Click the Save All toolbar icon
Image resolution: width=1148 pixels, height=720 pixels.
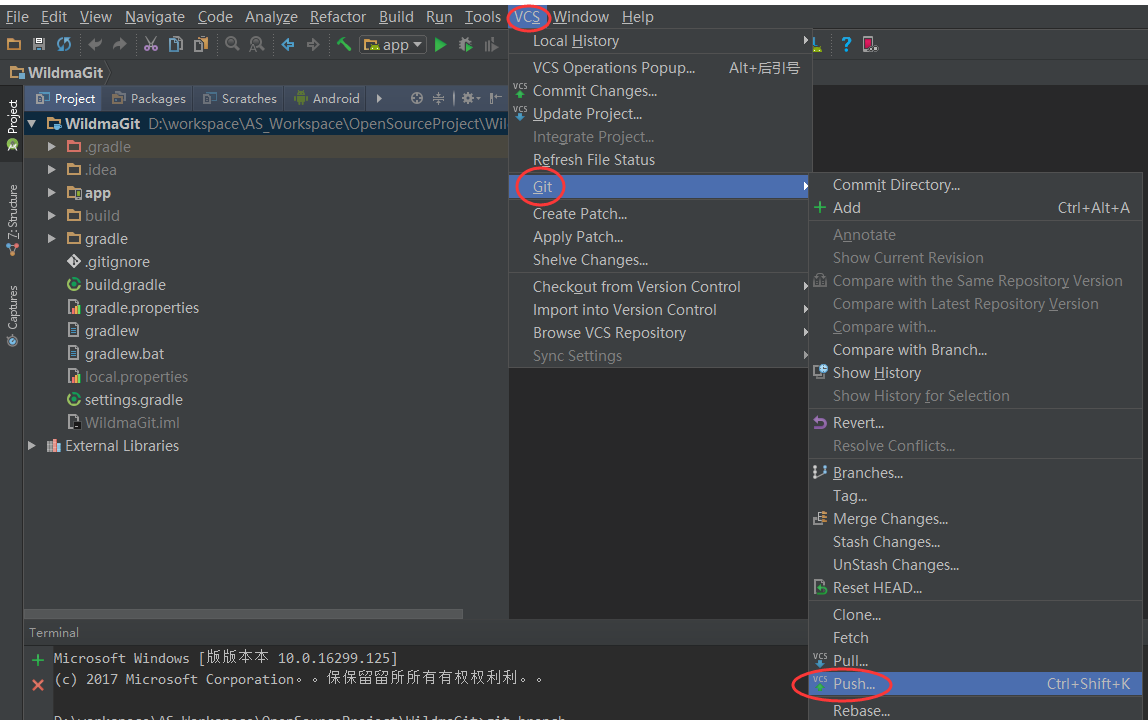(39, 45)
